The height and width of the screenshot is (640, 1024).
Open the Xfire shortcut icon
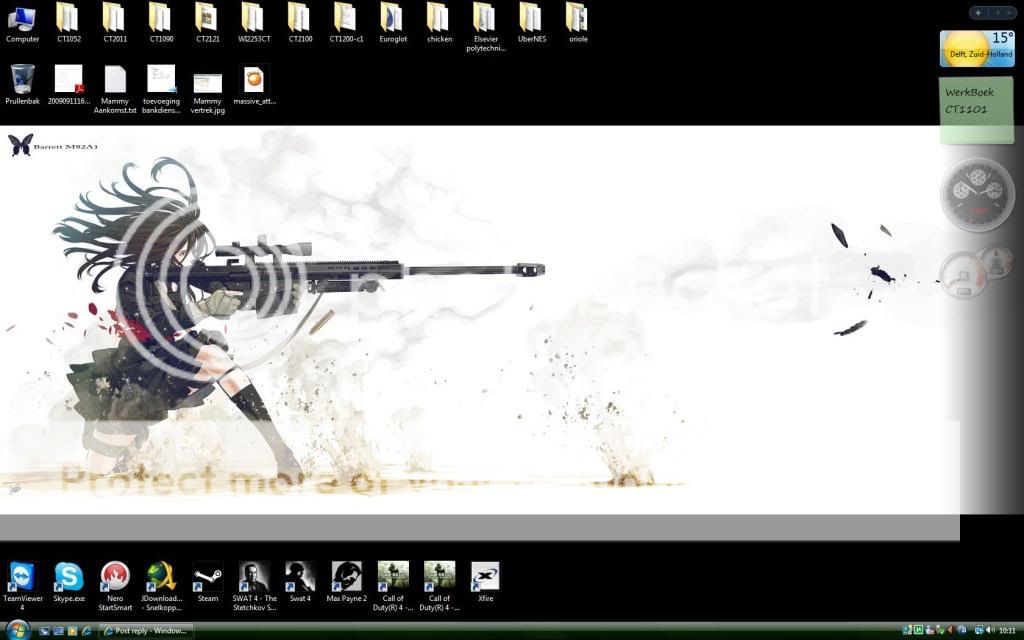click(x=485, y=580)
